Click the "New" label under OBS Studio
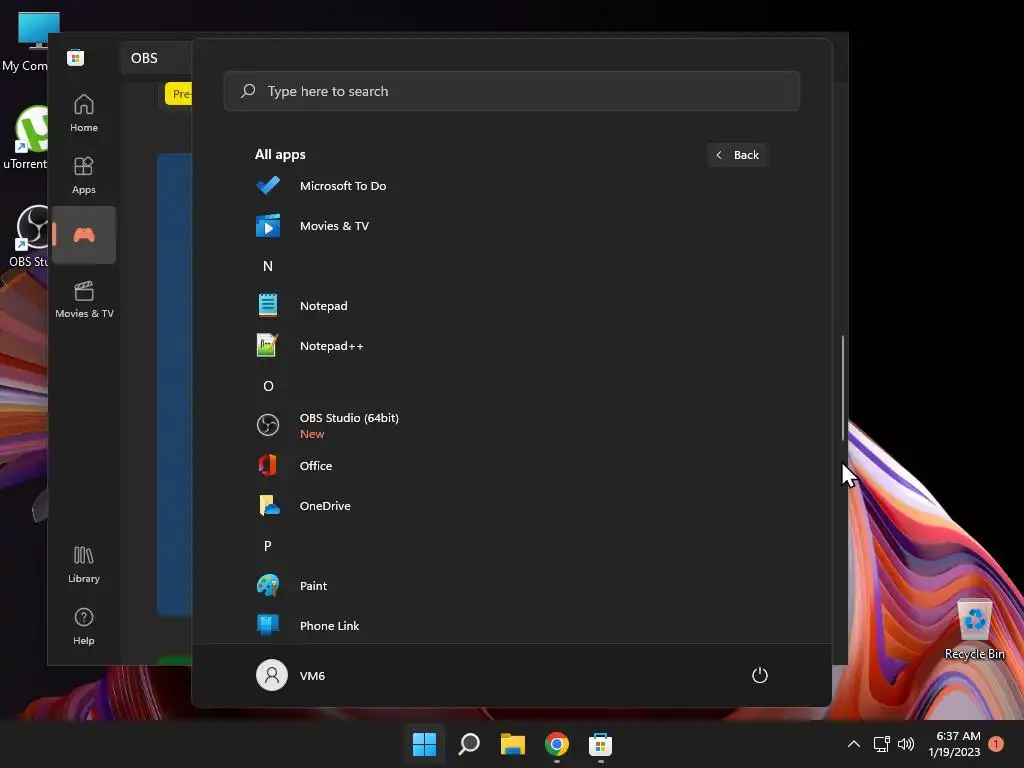The image size is (1024, 768). (312, 434)
